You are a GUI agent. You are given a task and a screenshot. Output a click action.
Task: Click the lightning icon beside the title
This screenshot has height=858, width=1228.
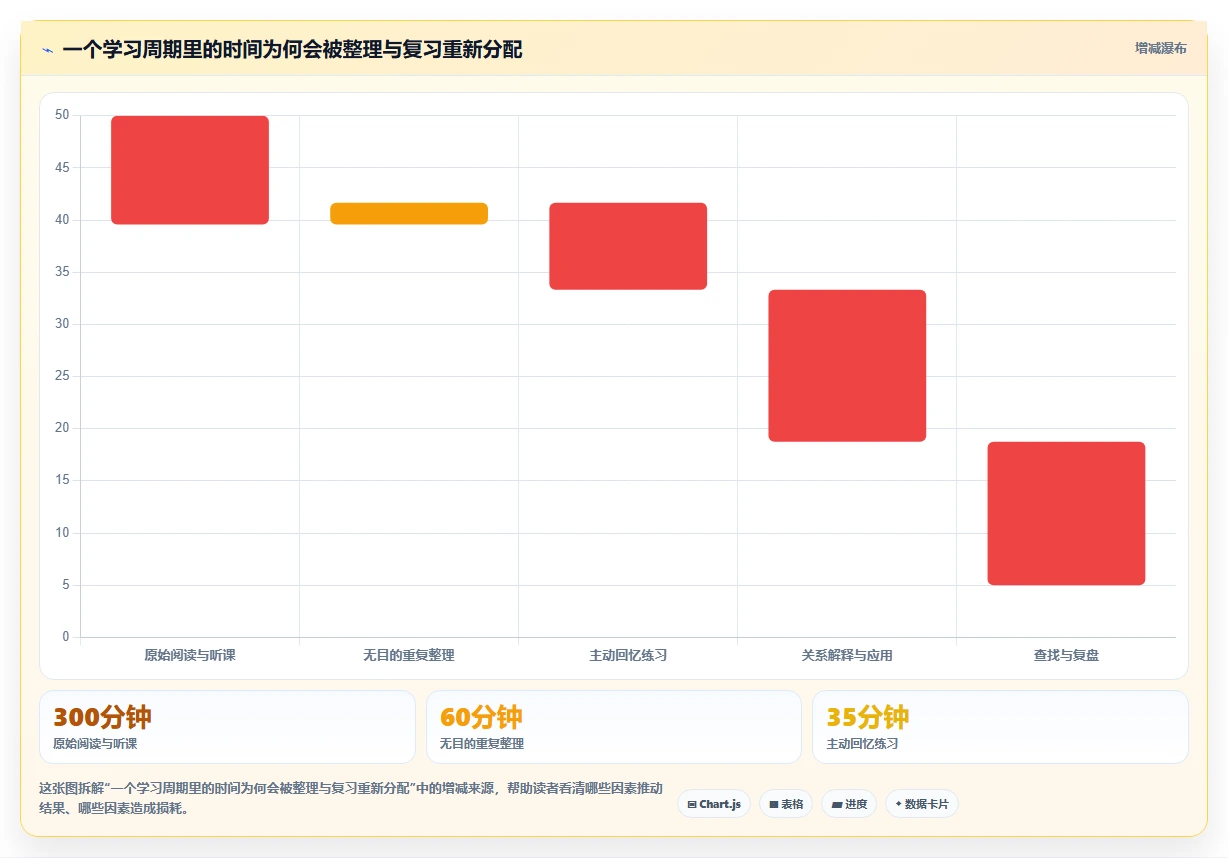[x=47, y=50]
